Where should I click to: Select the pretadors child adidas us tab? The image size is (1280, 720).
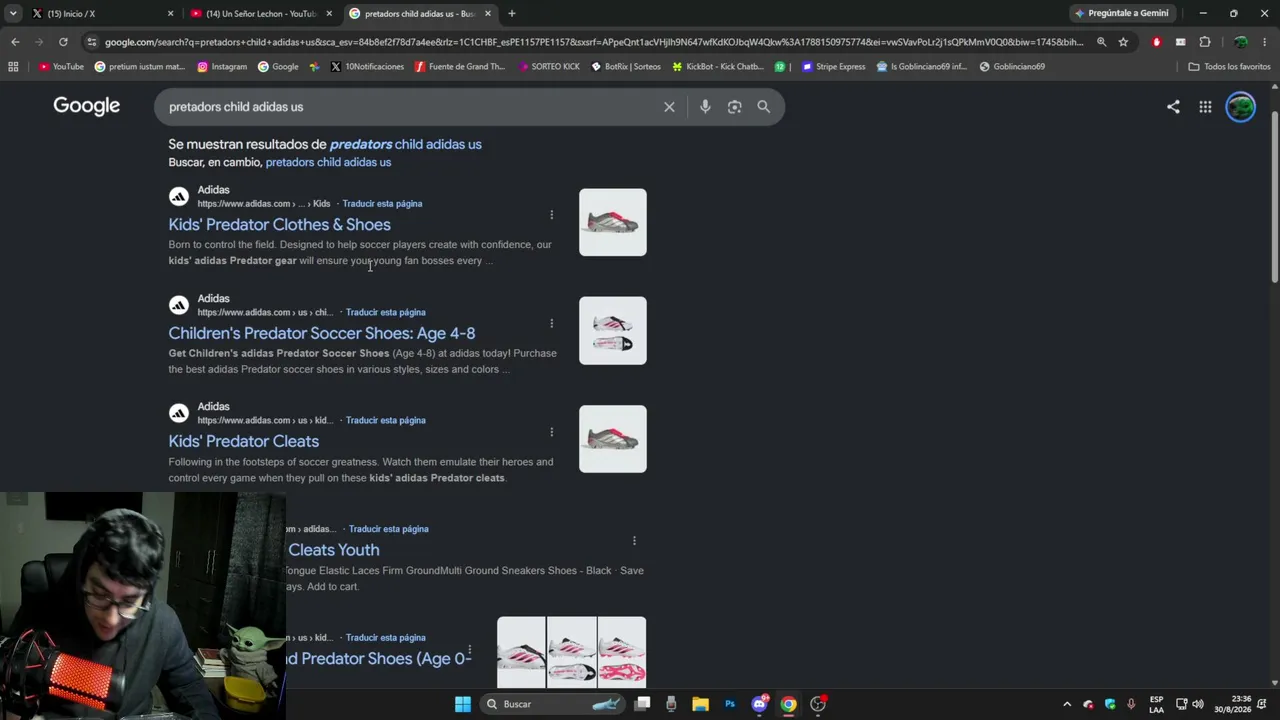click(419, 13)
